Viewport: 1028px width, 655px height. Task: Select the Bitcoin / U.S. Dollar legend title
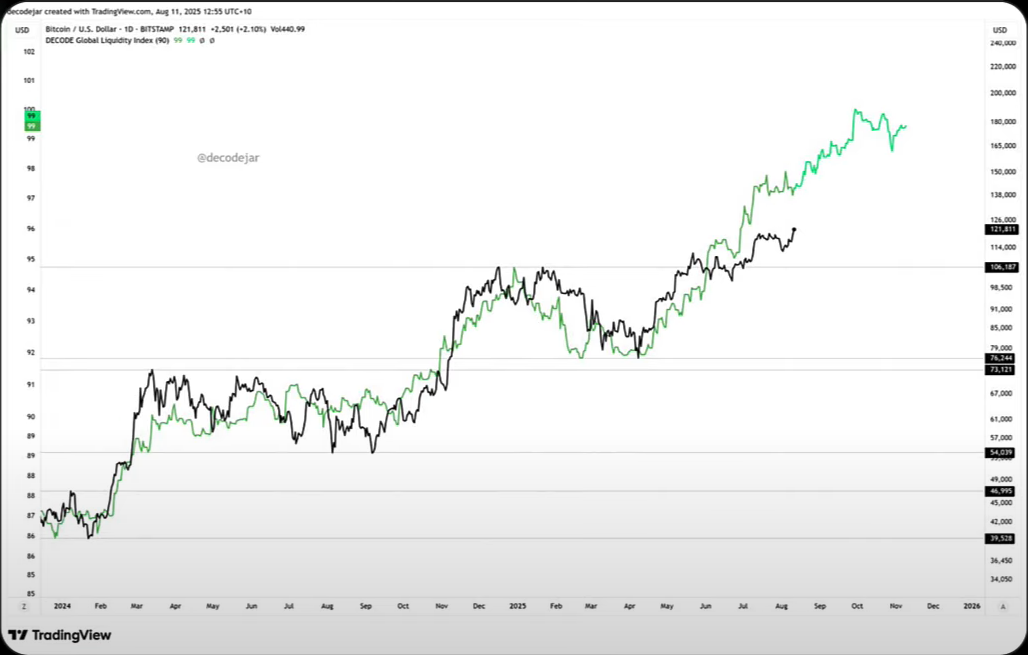pyautogui.click(x=110, y=29)
